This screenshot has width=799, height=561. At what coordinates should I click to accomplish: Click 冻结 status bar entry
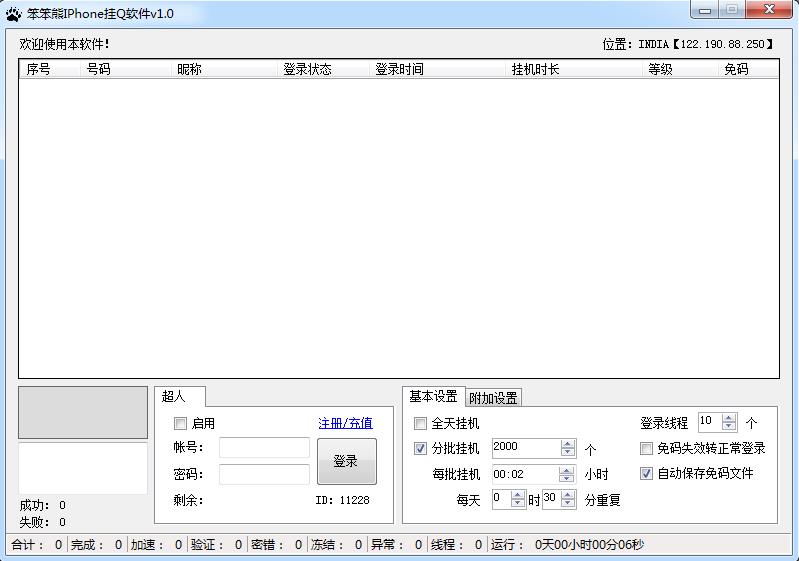pyautogui.click(x=337, y=545)
